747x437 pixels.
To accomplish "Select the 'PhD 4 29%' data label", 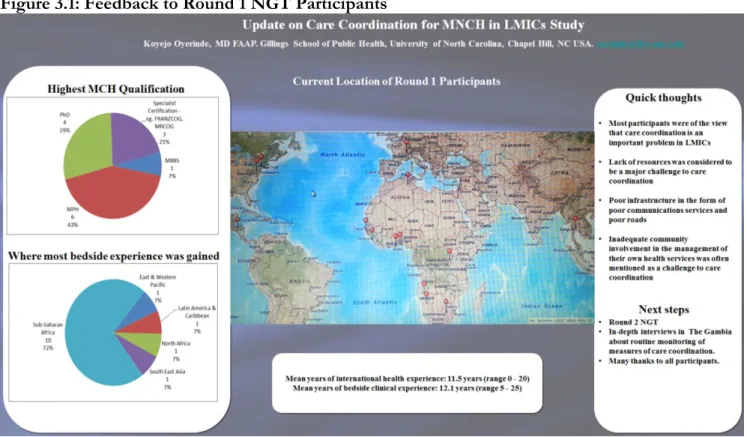I will point(65,122).
